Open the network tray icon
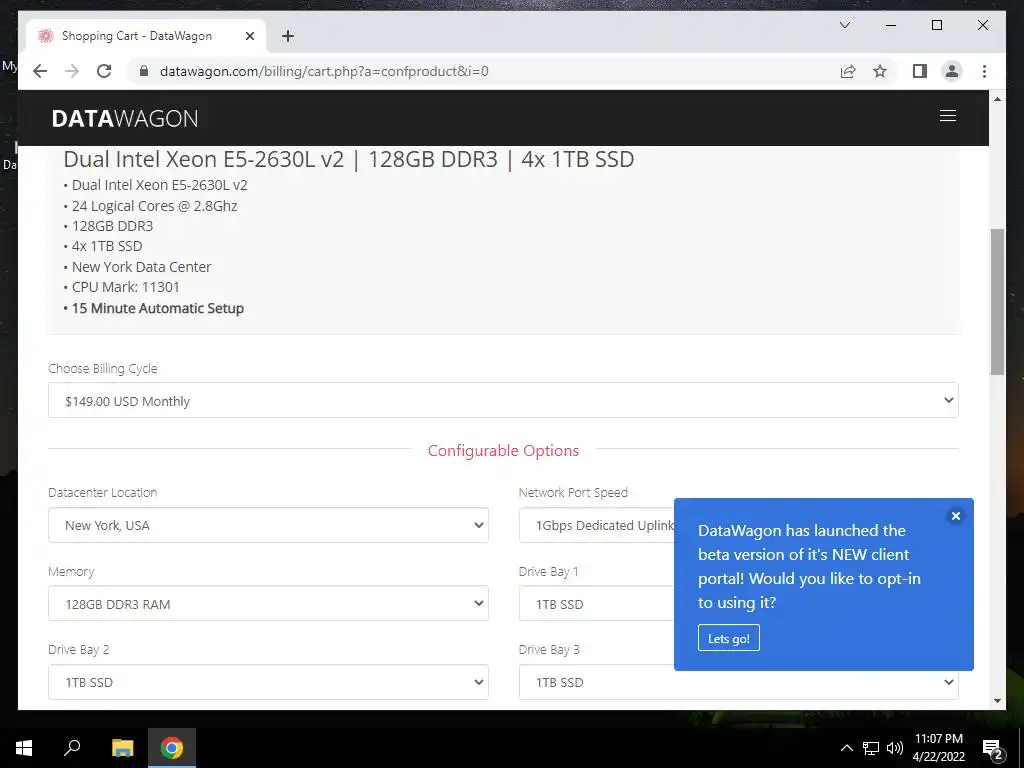The image size is (1024, 768). pos(871,748)
